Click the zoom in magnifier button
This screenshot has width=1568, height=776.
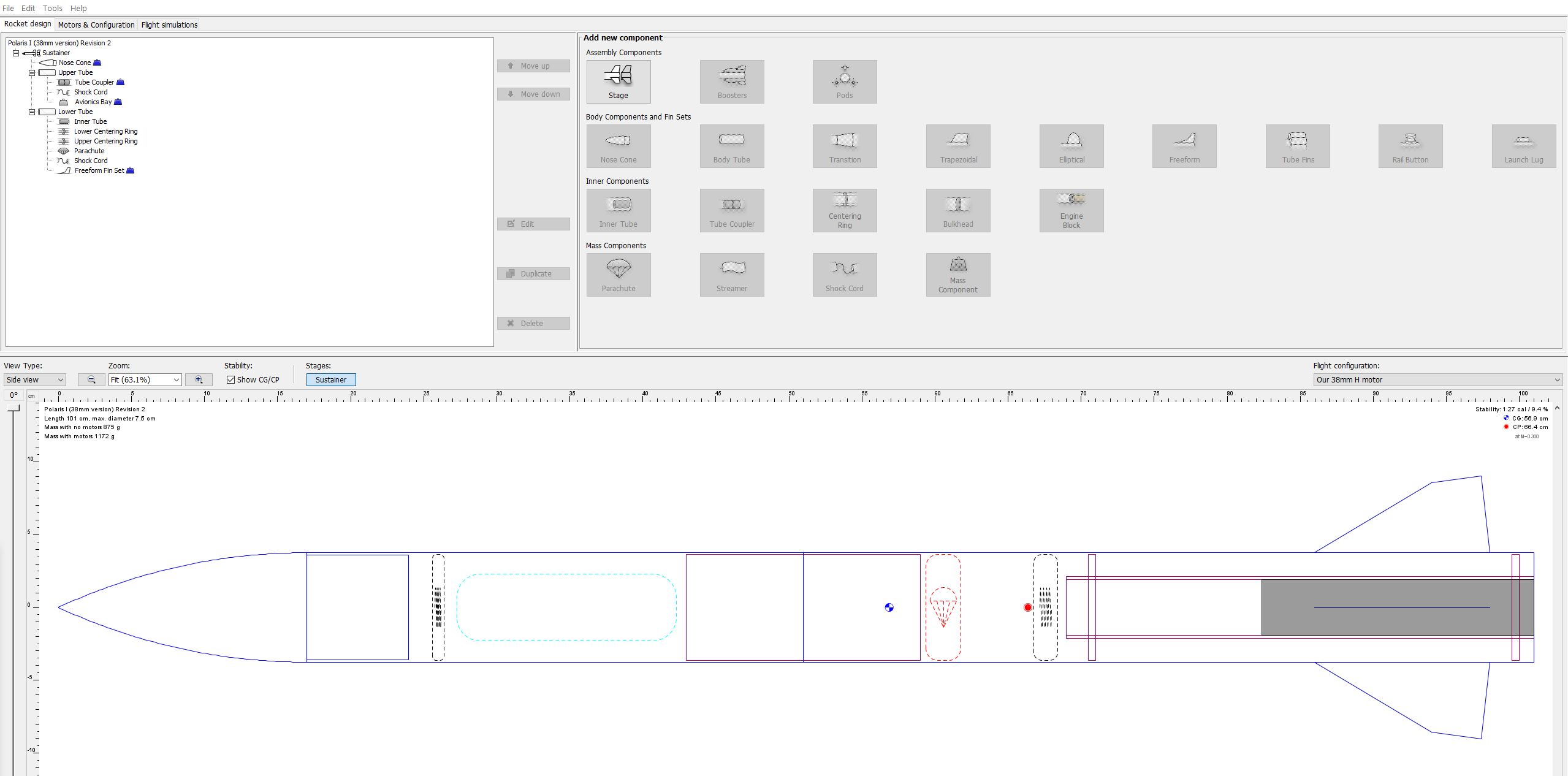pyautogui.click(x=199, y=379)
